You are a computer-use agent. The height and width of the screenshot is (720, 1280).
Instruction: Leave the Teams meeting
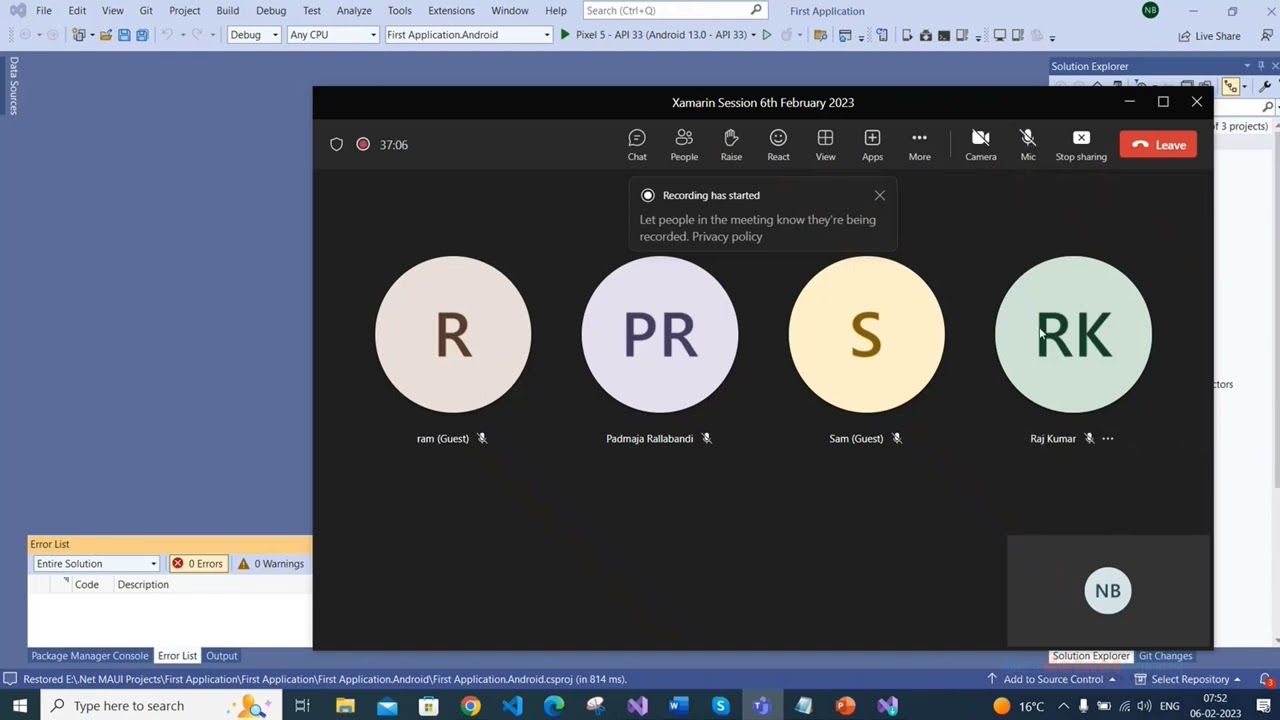1158,145
